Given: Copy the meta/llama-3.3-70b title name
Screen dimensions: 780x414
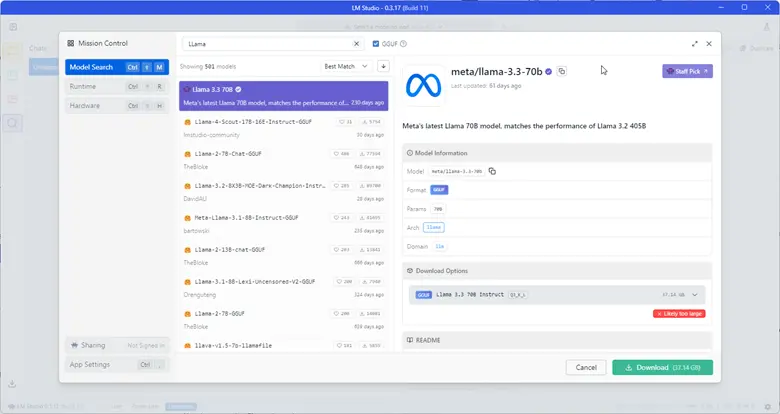Looking at the screenshot, I should (x=562, y=71).
